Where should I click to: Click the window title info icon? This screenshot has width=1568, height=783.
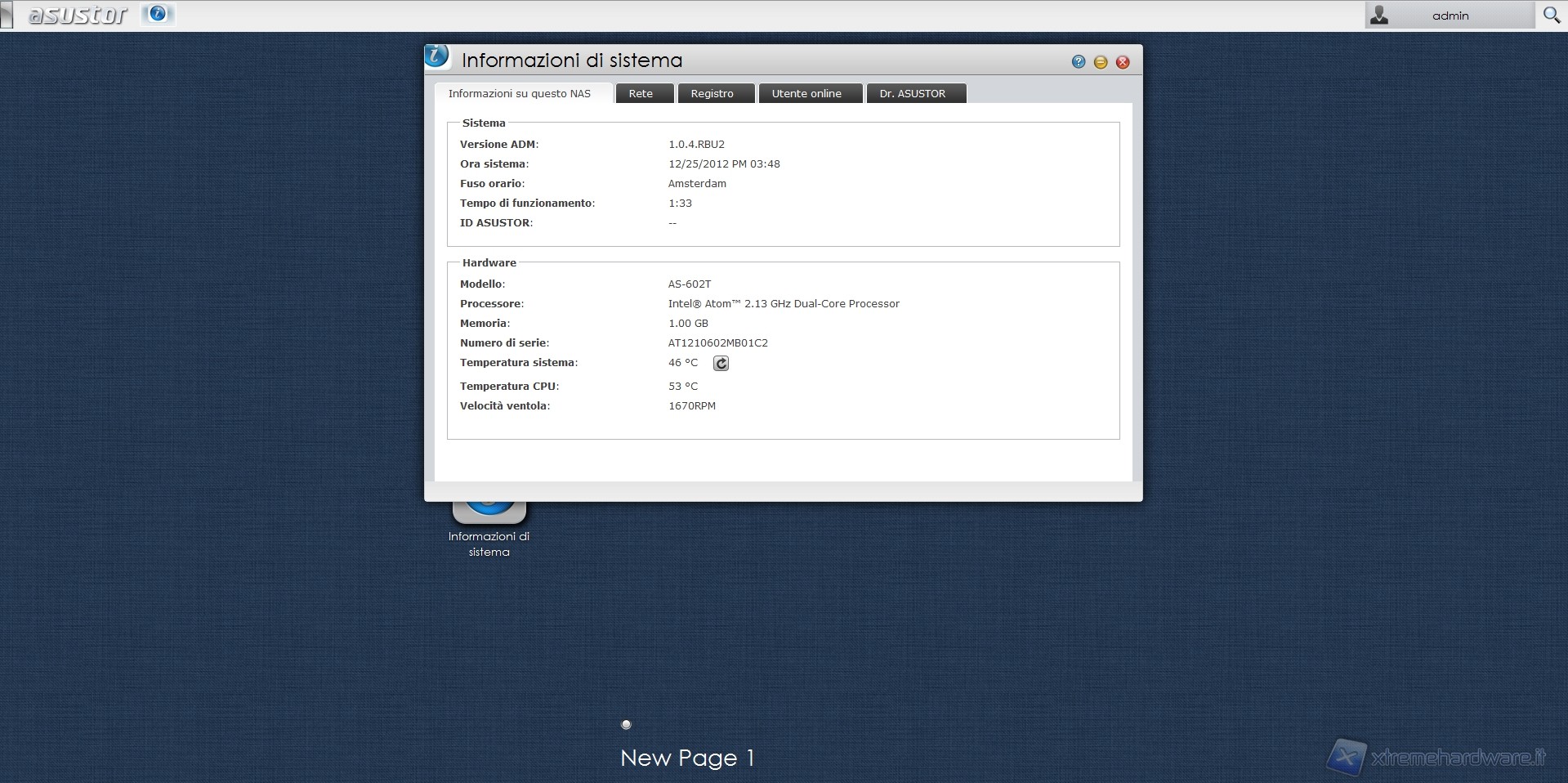[x=437, y=56]
